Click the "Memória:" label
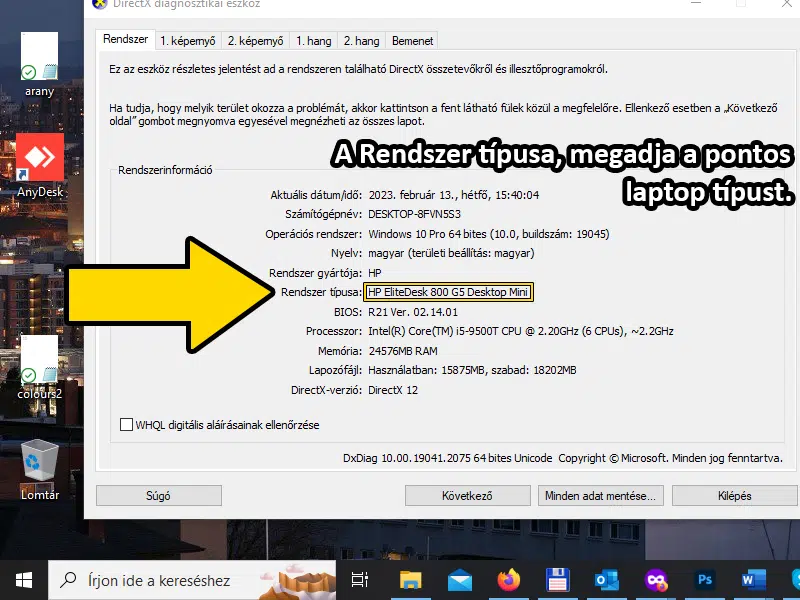The image size is (800, 600). pos(340,351)
